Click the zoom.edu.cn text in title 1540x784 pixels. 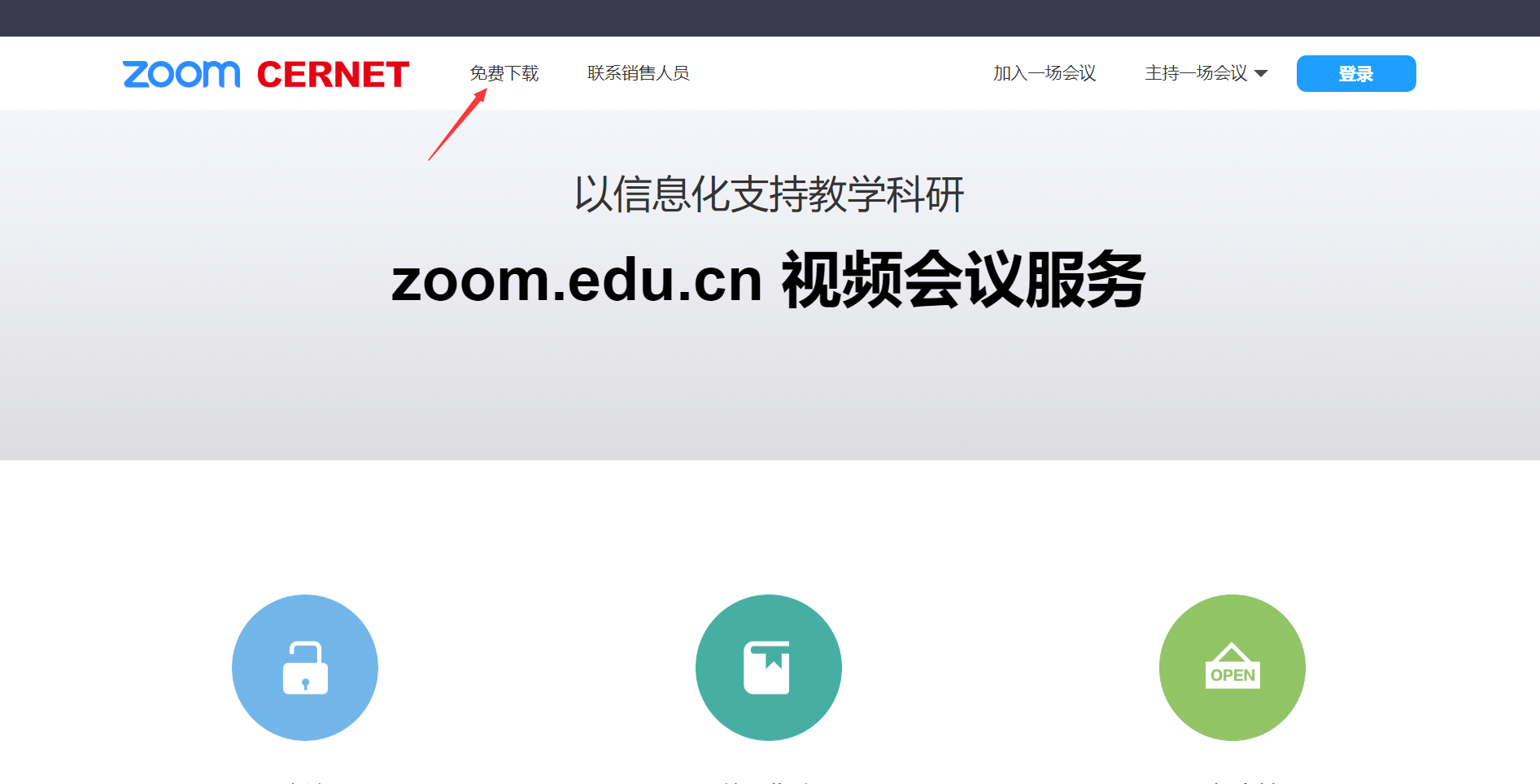(x=577, y=280)
